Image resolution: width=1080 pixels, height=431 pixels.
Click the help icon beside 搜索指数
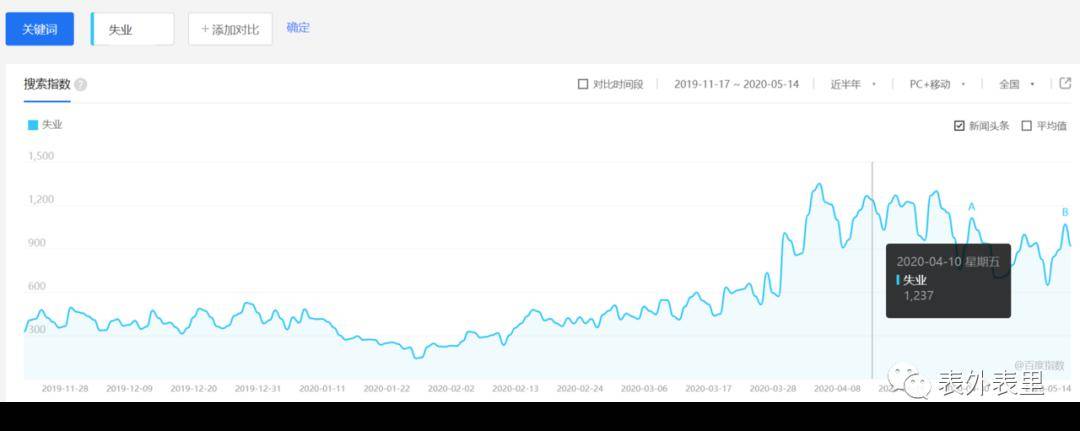(x=81, y=85)
